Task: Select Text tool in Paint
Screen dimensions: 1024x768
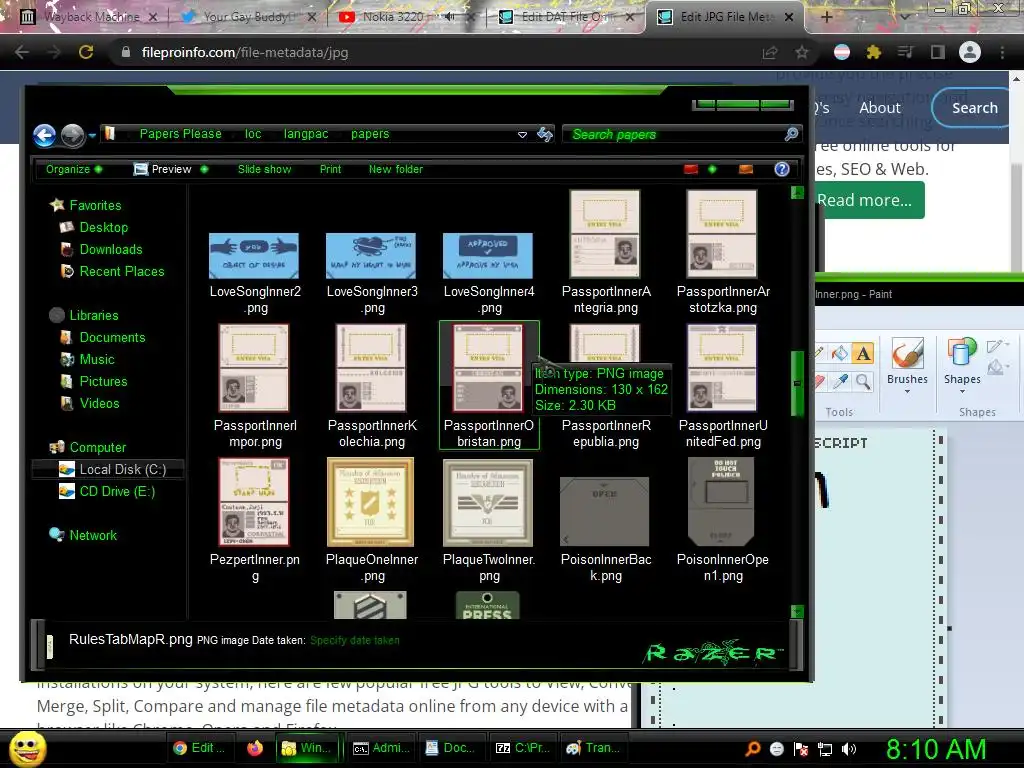Action: pyautogui.click(x=863, y=353)
